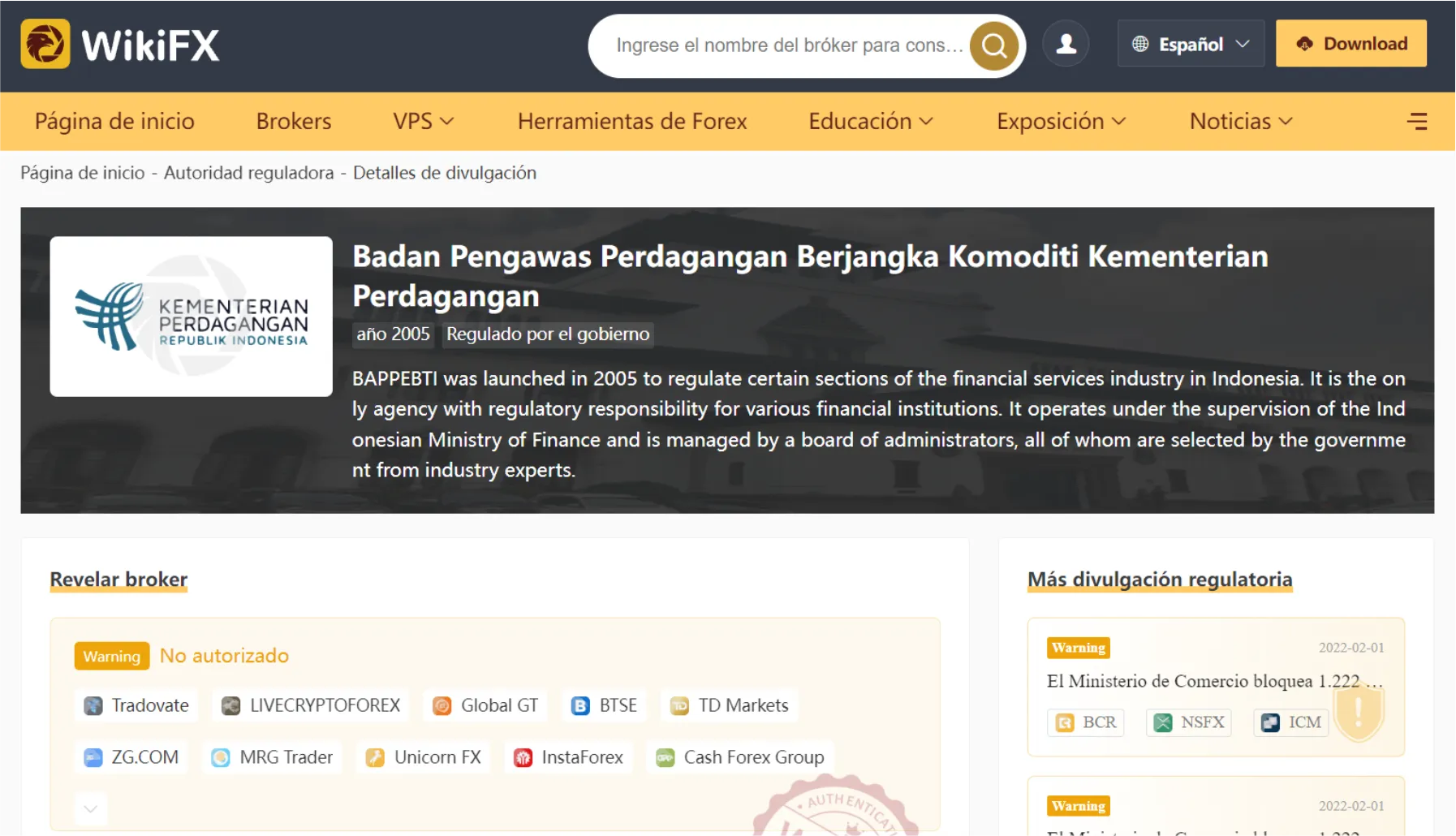
Task: Click the WikiFX logo icon
Action: tap(45, 44)
